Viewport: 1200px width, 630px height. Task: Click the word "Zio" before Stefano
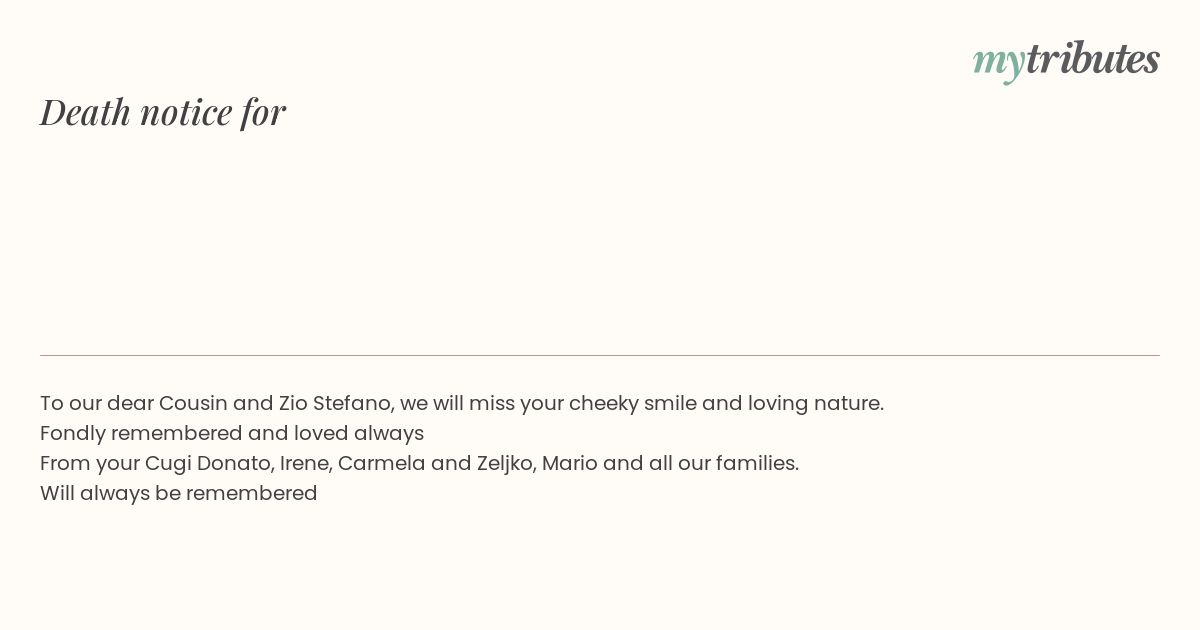click(x=293, y=403)
